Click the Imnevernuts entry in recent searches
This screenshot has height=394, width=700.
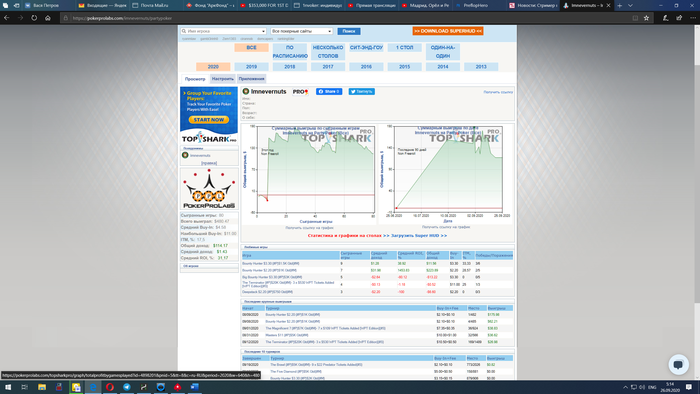[200, 155]
